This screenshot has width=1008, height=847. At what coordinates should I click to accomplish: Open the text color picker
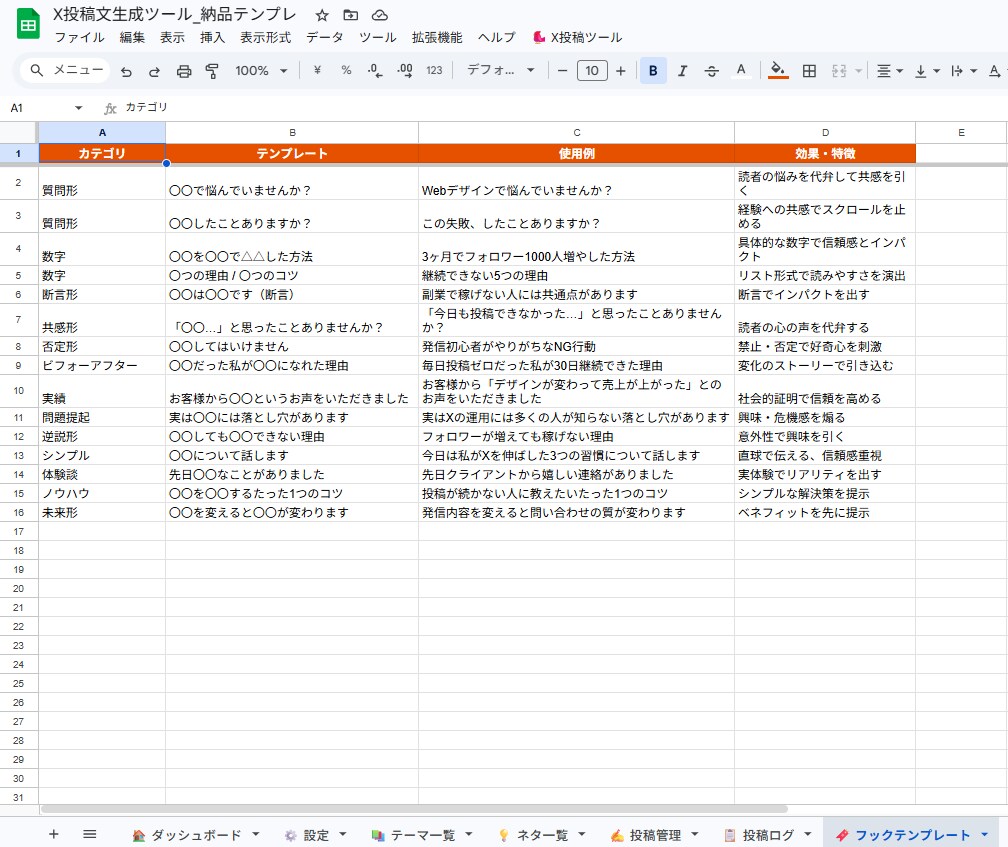point(741,70)
